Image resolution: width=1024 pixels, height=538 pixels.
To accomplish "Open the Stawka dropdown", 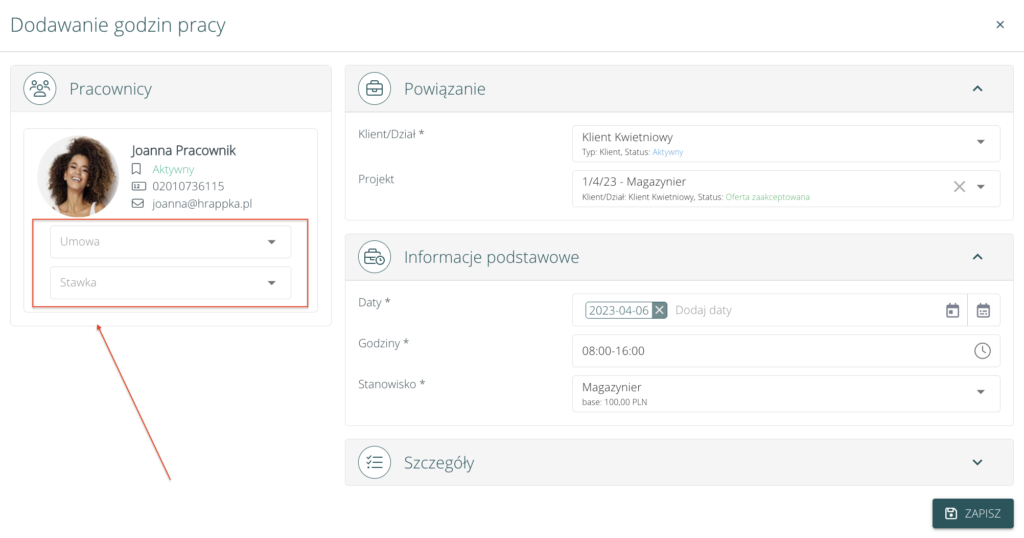I will tap(271, 283).
